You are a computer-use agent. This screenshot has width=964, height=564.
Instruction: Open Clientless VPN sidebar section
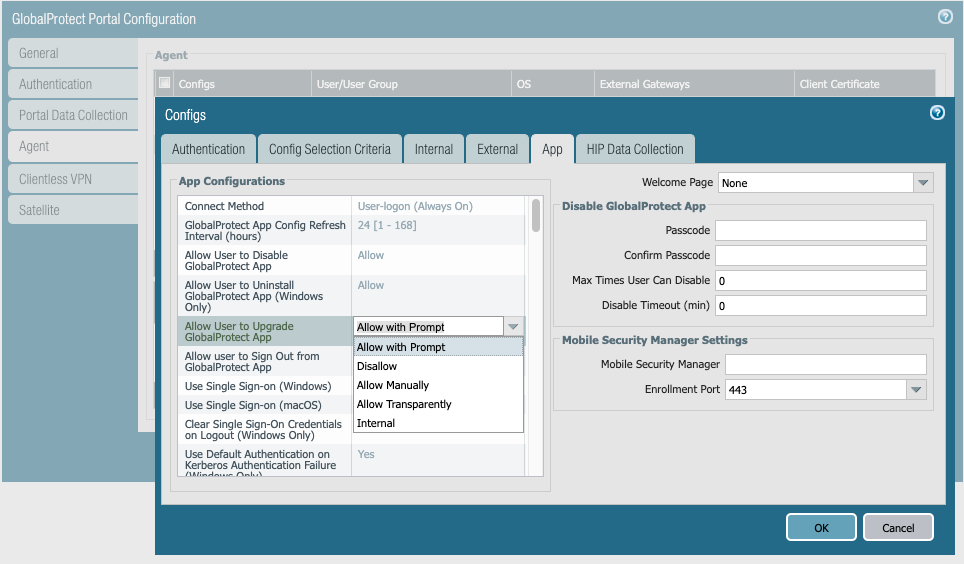[x=73, y=179]
